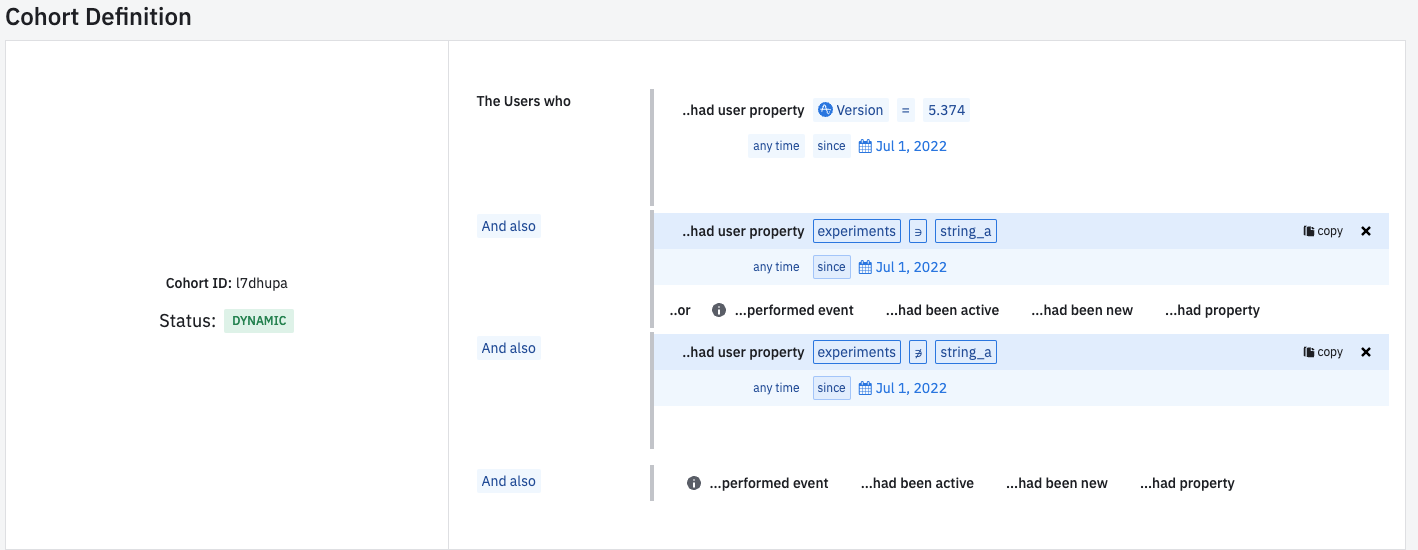Open the equals operator dropdown for Version

[x=905, y=110]
